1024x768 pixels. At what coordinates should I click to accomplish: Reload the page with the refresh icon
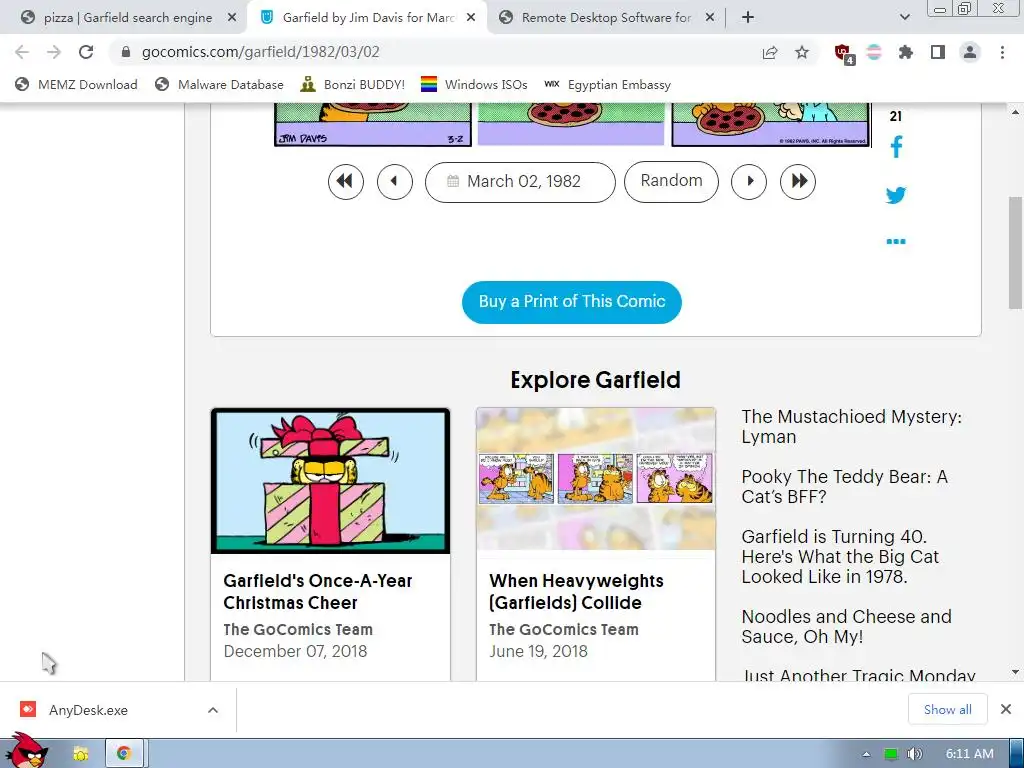click(86, 52)
